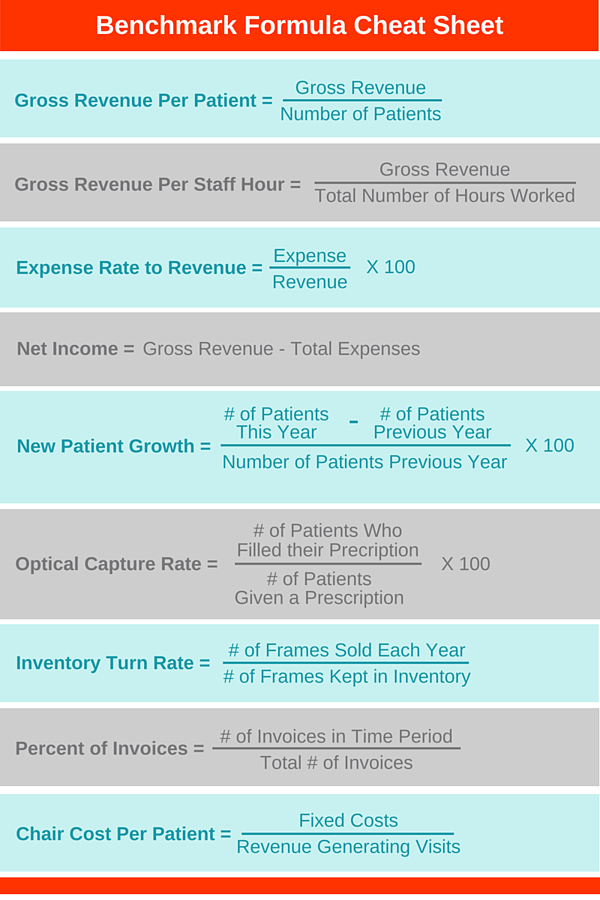Click the Benchmark Formula Cheat Sheet title
The width and height of the screenshot is (600, 900).
[299, 25]
